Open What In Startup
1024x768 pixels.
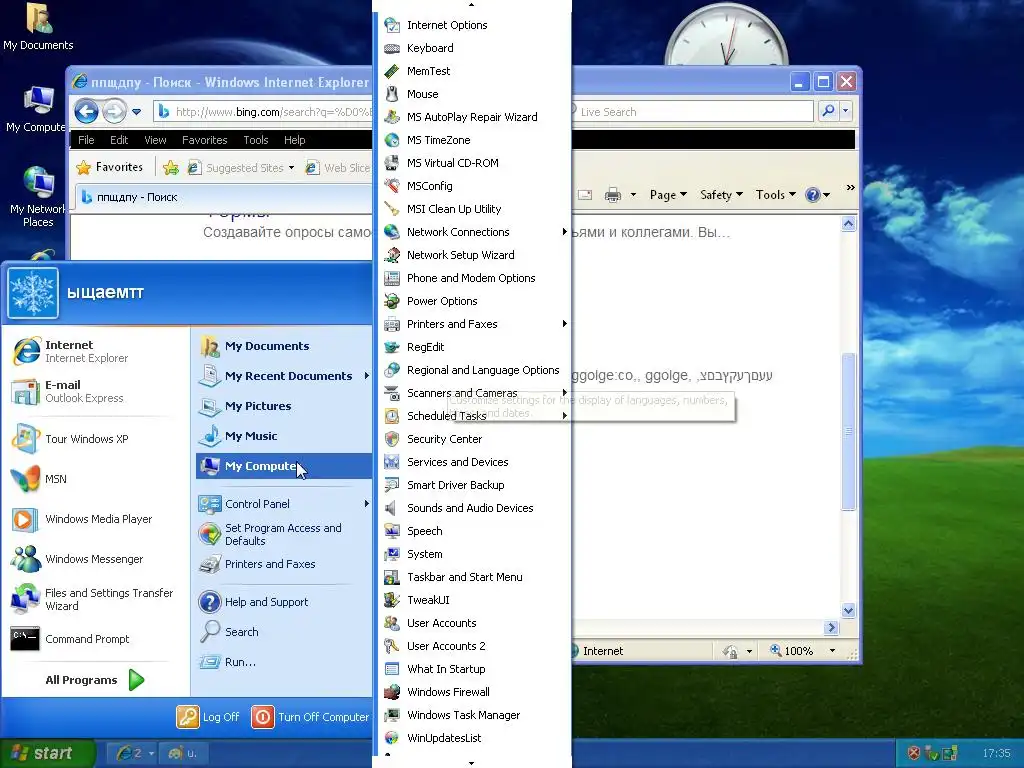472,669
